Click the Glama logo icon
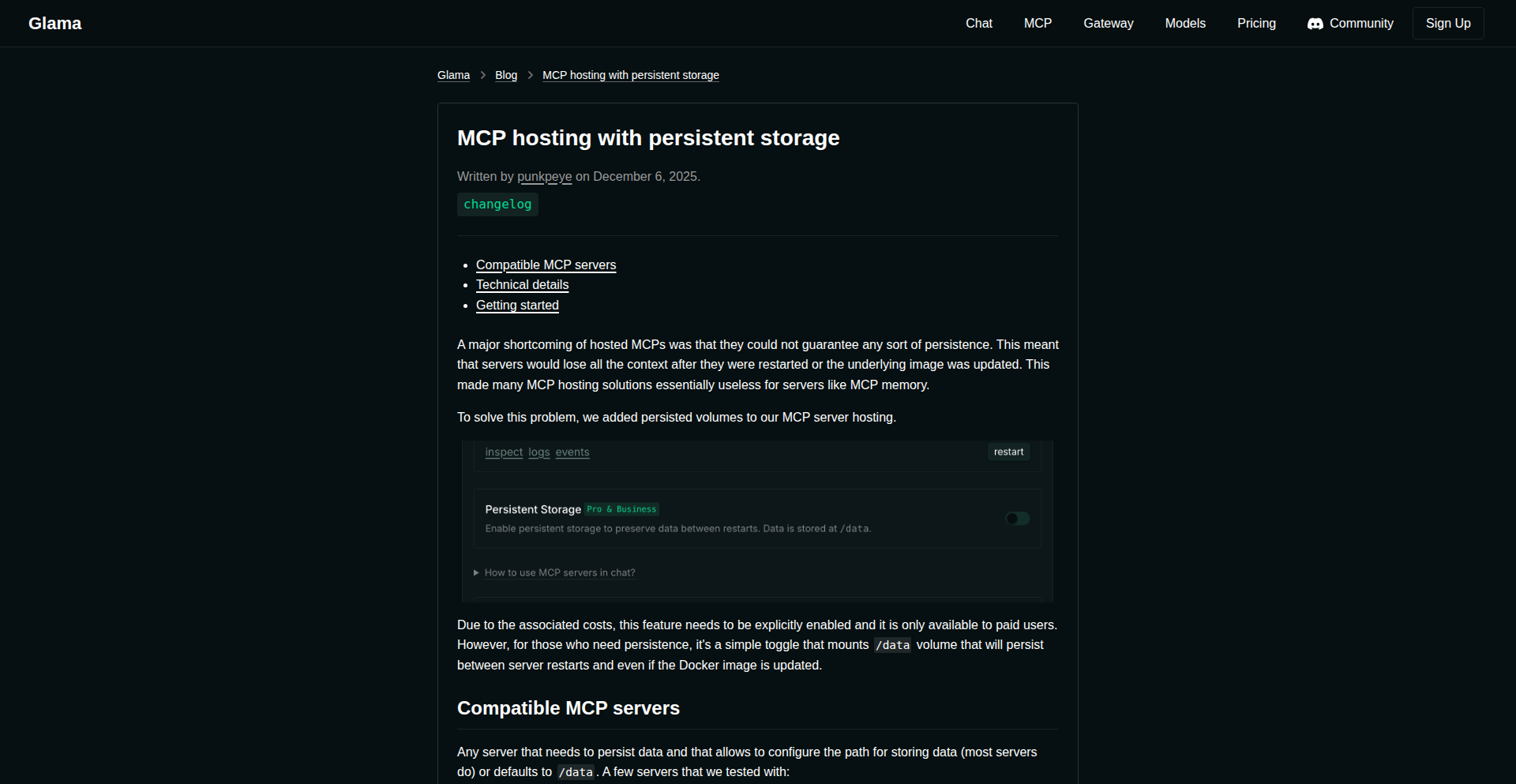1516x784 pixels. [x=54, y=23]
